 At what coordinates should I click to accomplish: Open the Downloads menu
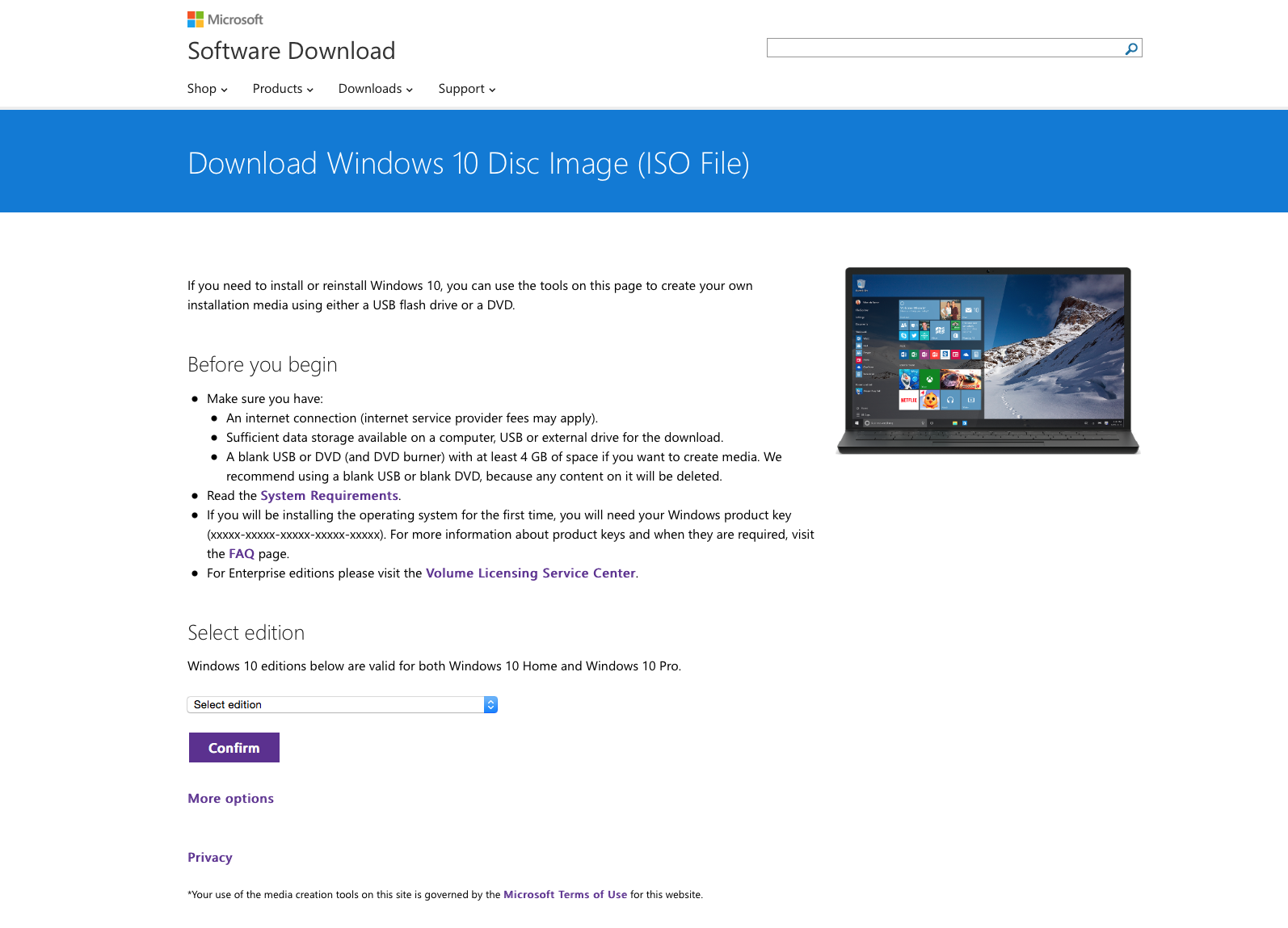[x=376, y=89]
